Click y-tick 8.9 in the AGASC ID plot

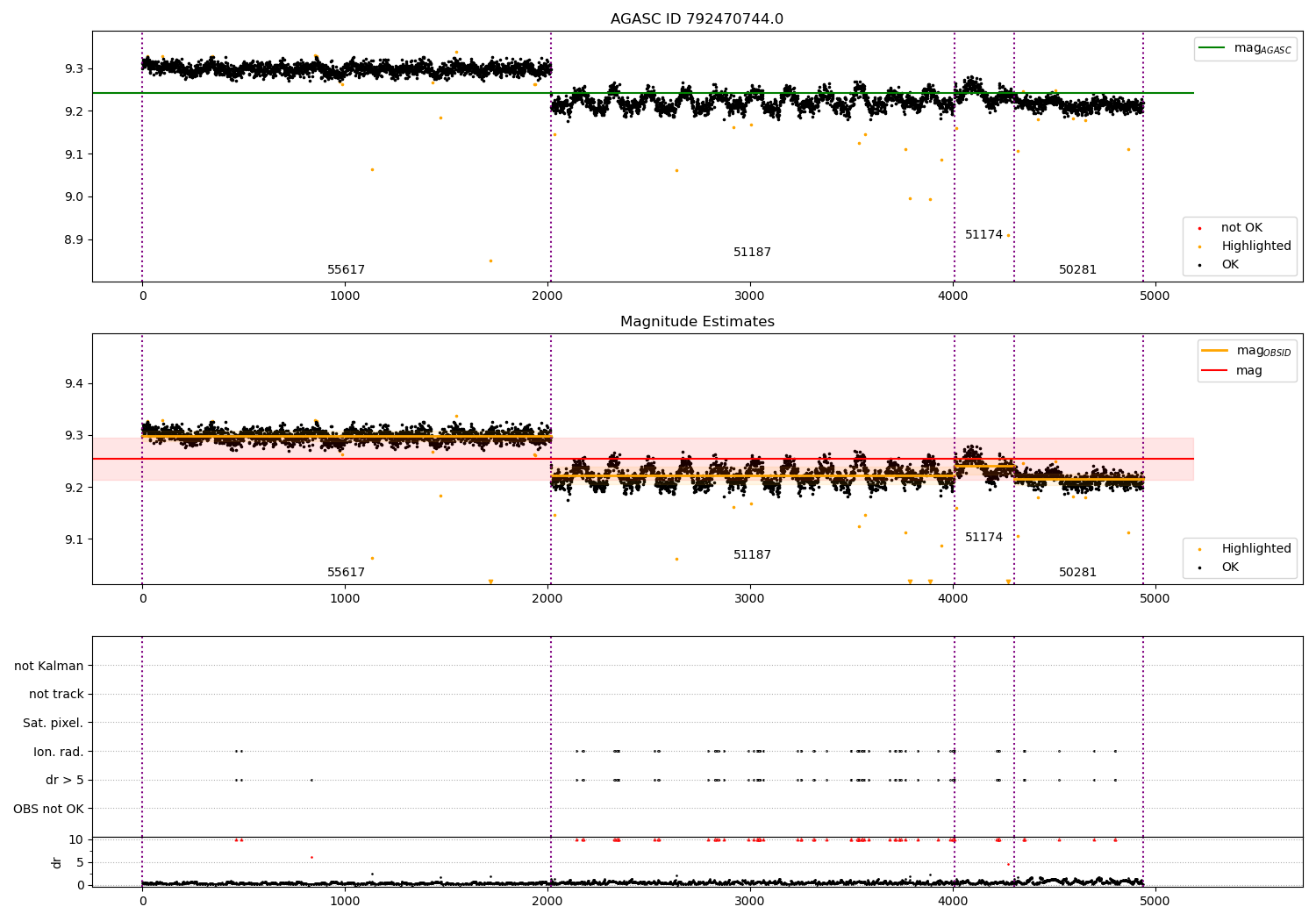tap(73, 239)
